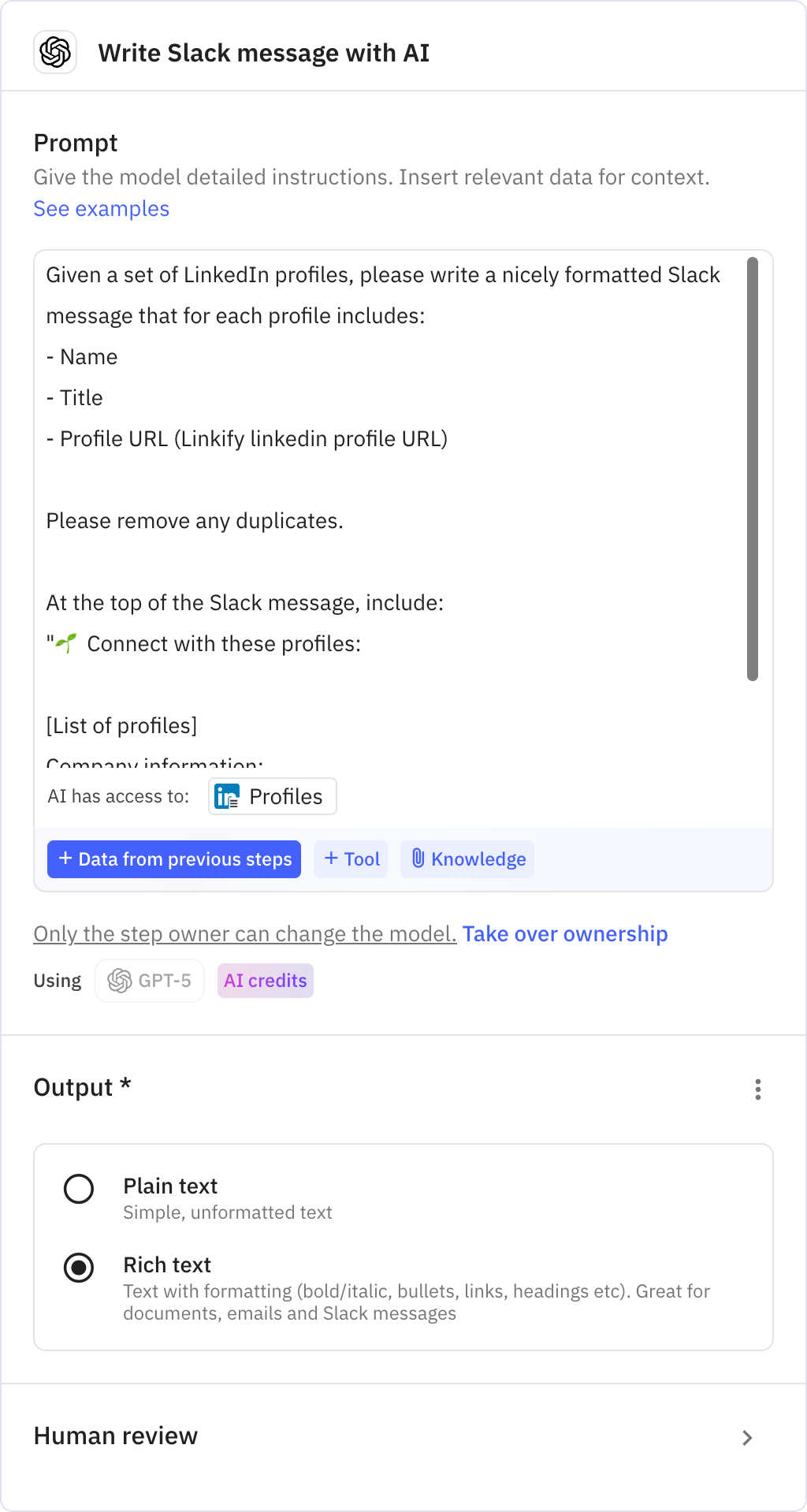
Task: Open the Output options via the kebab menu
Action: (758, 1089)
